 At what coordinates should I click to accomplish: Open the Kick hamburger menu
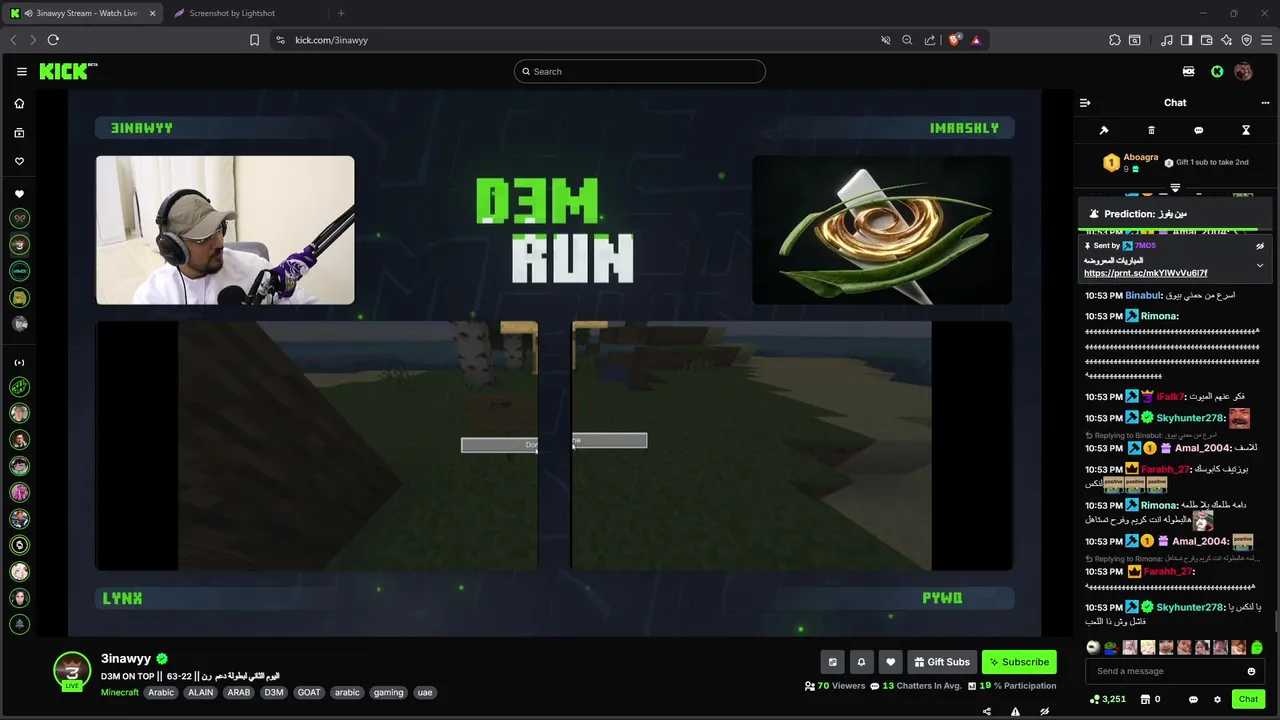(21, 72)
